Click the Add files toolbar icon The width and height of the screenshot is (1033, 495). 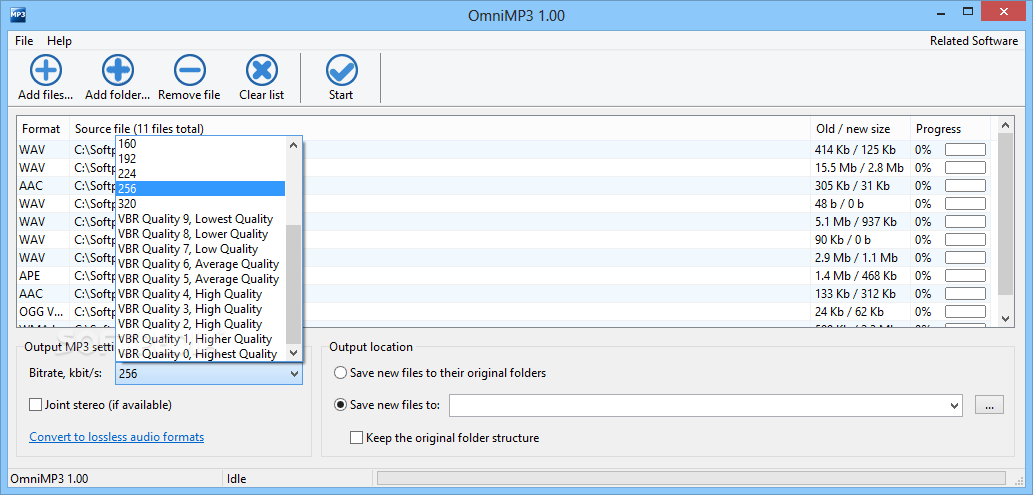(45, 70)
